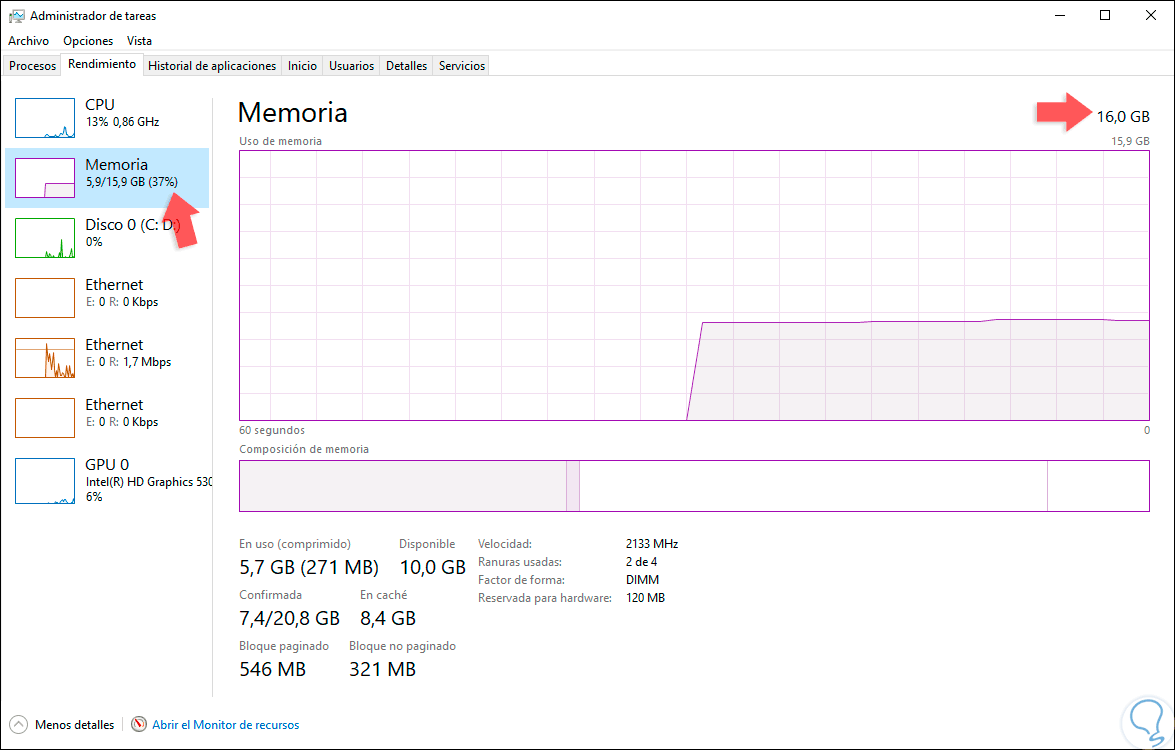Open the Archivo menu

pos(28,41)
